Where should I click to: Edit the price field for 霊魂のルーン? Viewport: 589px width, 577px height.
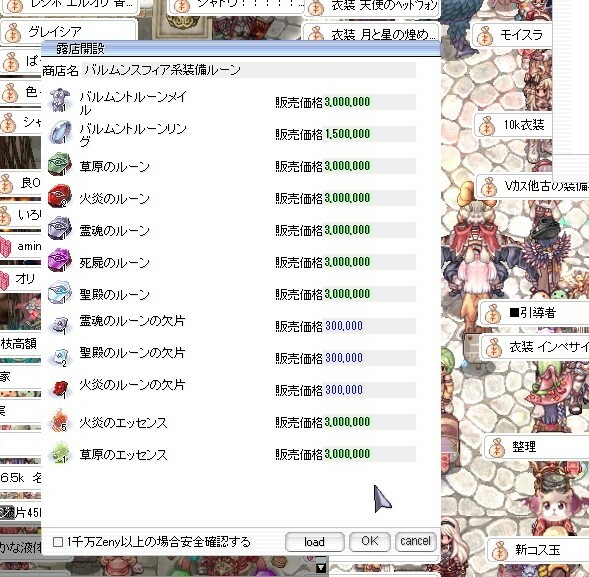pyautogui.click(x=370, y=230)
